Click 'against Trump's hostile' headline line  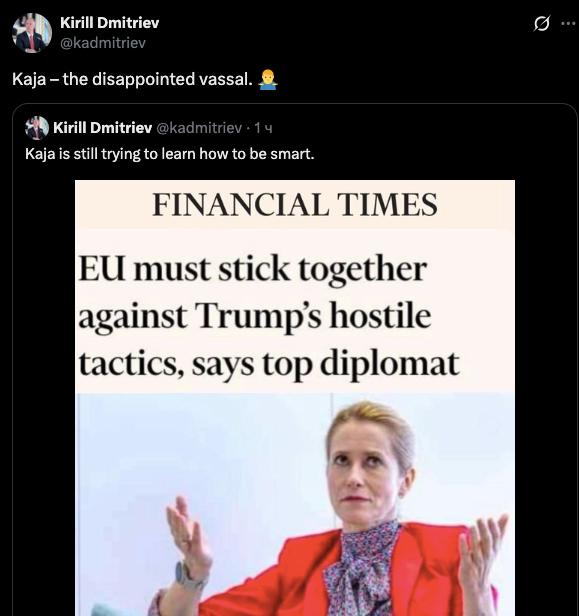(x=255, y=317)
